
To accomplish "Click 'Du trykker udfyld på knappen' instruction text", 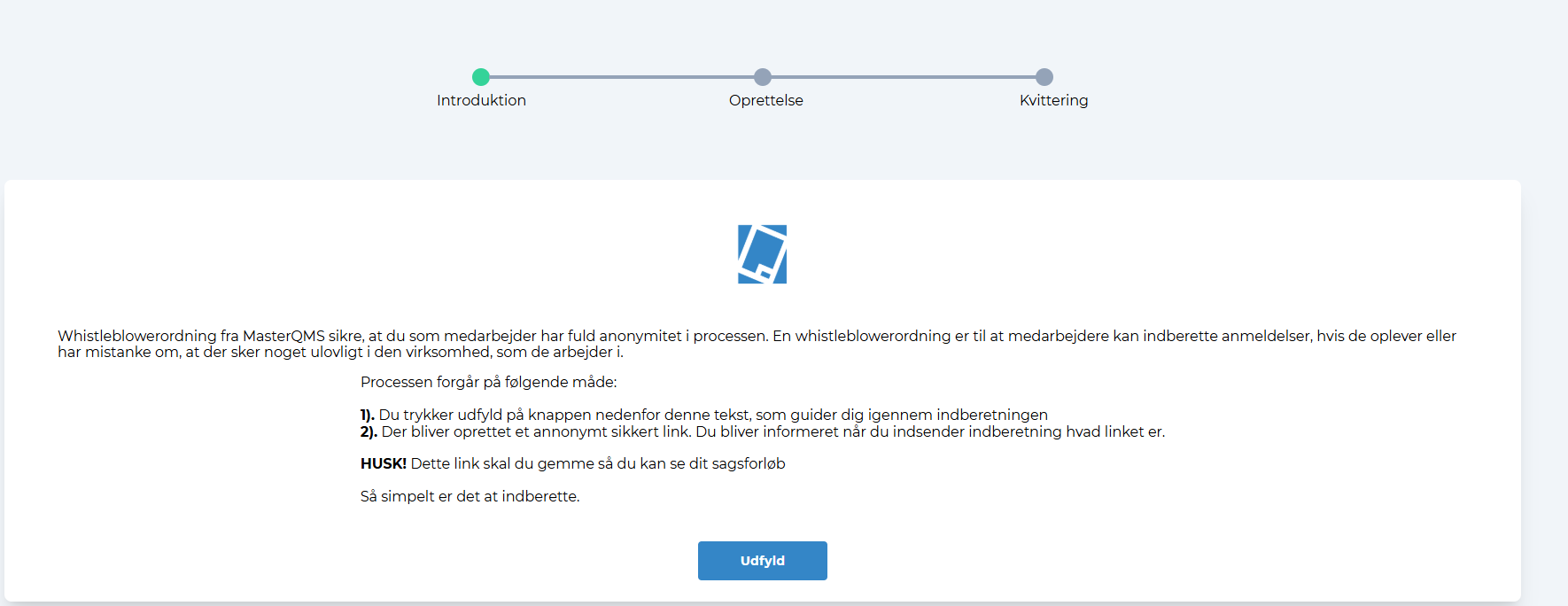I will 713,416.
